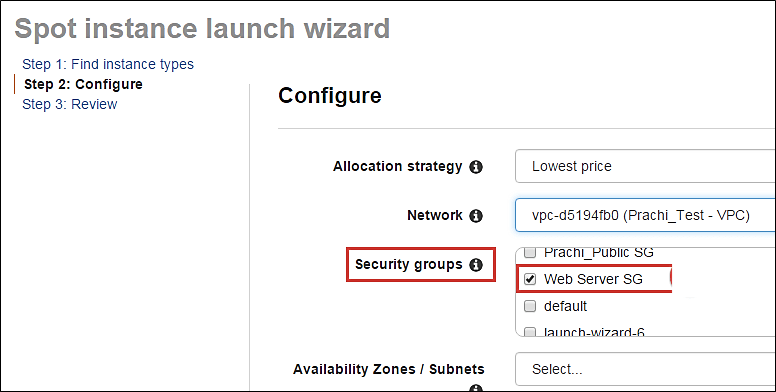Click the Configure section heading

tap(330, 96)
